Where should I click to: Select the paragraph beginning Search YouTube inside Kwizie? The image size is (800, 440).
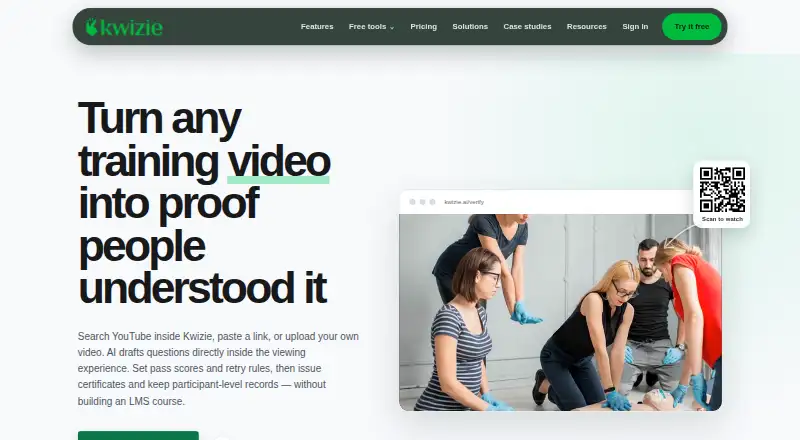click(x=218, y=369)
